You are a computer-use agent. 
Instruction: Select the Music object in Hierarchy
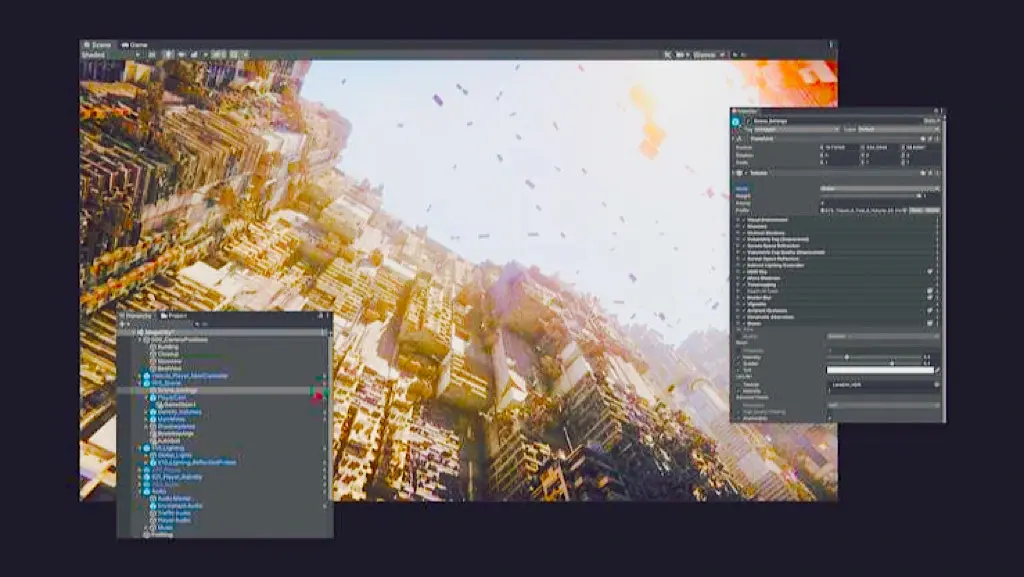165,527
